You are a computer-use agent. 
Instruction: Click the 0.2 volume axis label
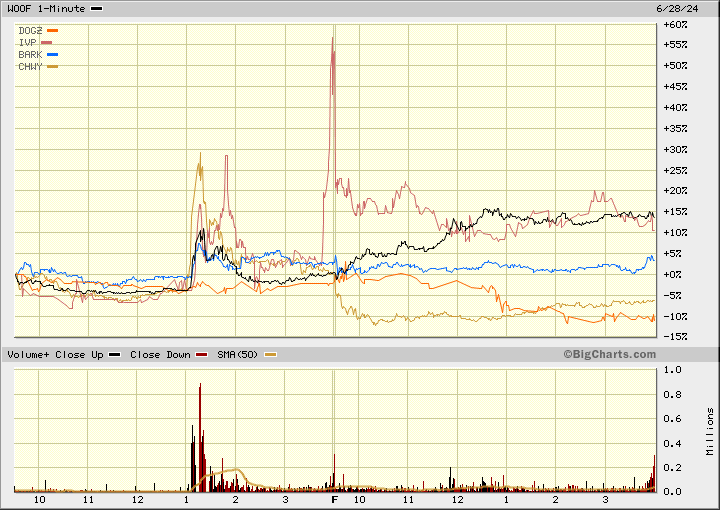coord(672,468)
